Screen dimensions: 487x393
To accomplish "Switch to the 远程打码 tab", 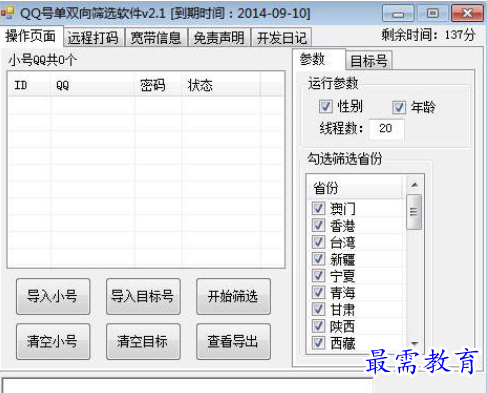I will pyautogui.click(x=93, y=37).
